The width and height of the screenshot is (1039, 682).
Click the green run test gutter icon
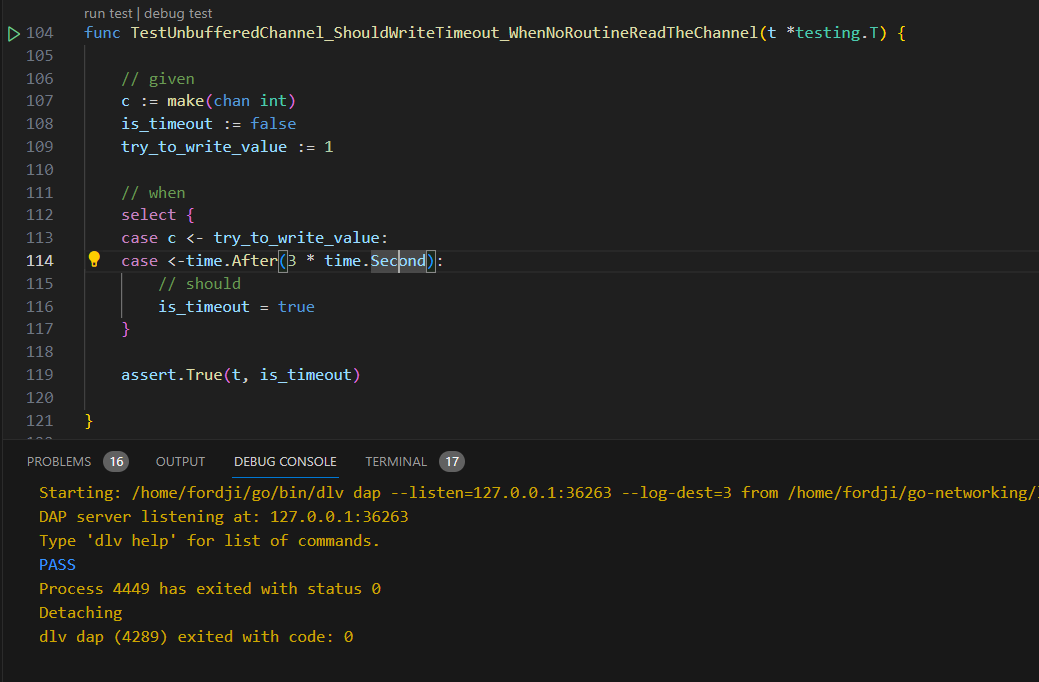13,34
